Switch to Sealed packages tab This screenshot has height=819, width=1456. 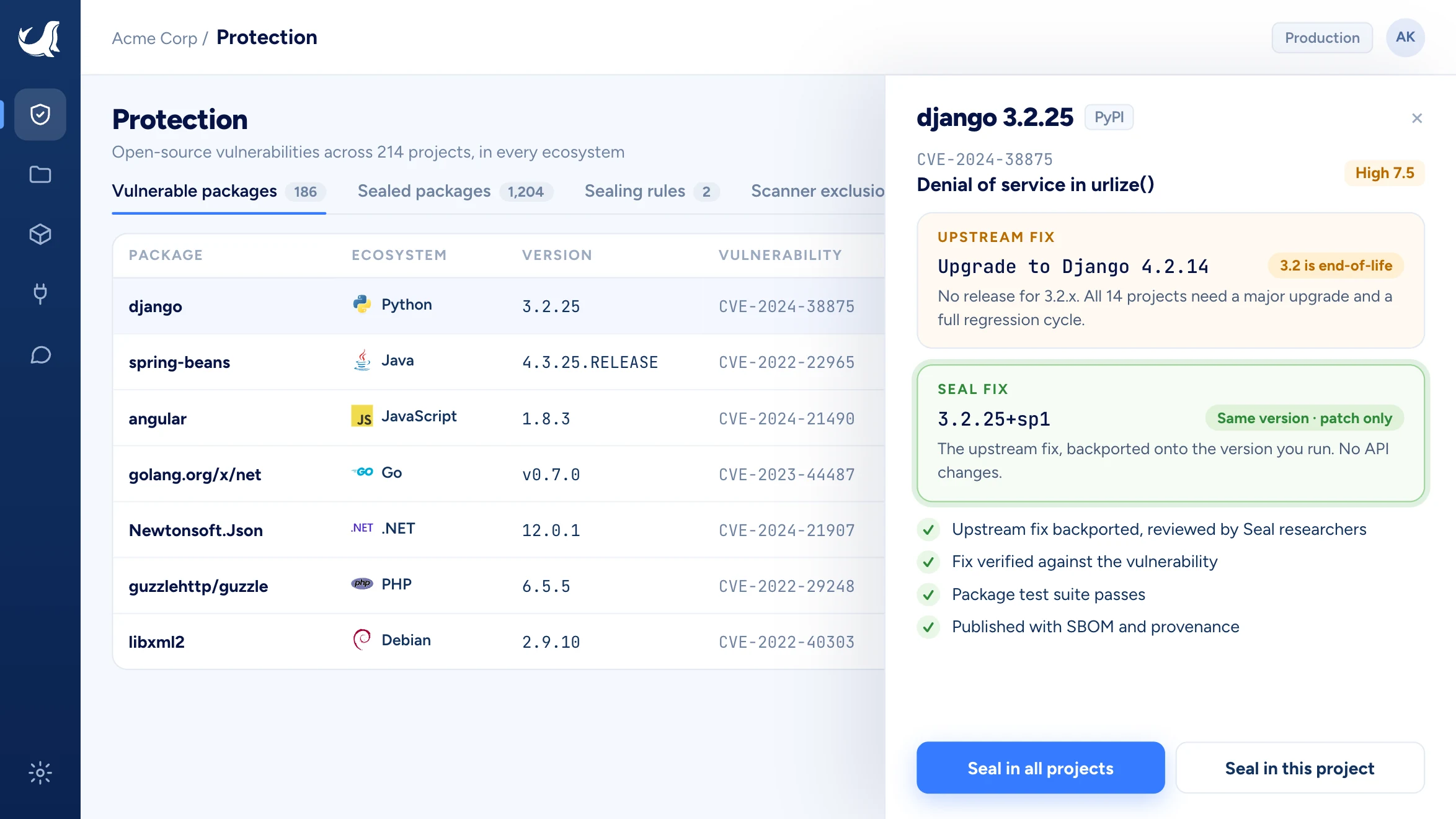[455, 191]
